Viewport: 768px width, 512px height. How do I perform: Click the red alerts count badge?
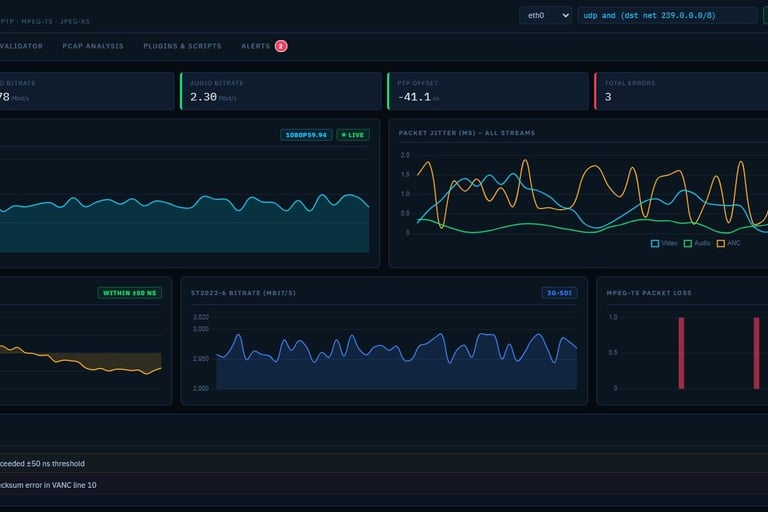pos(281,46)
